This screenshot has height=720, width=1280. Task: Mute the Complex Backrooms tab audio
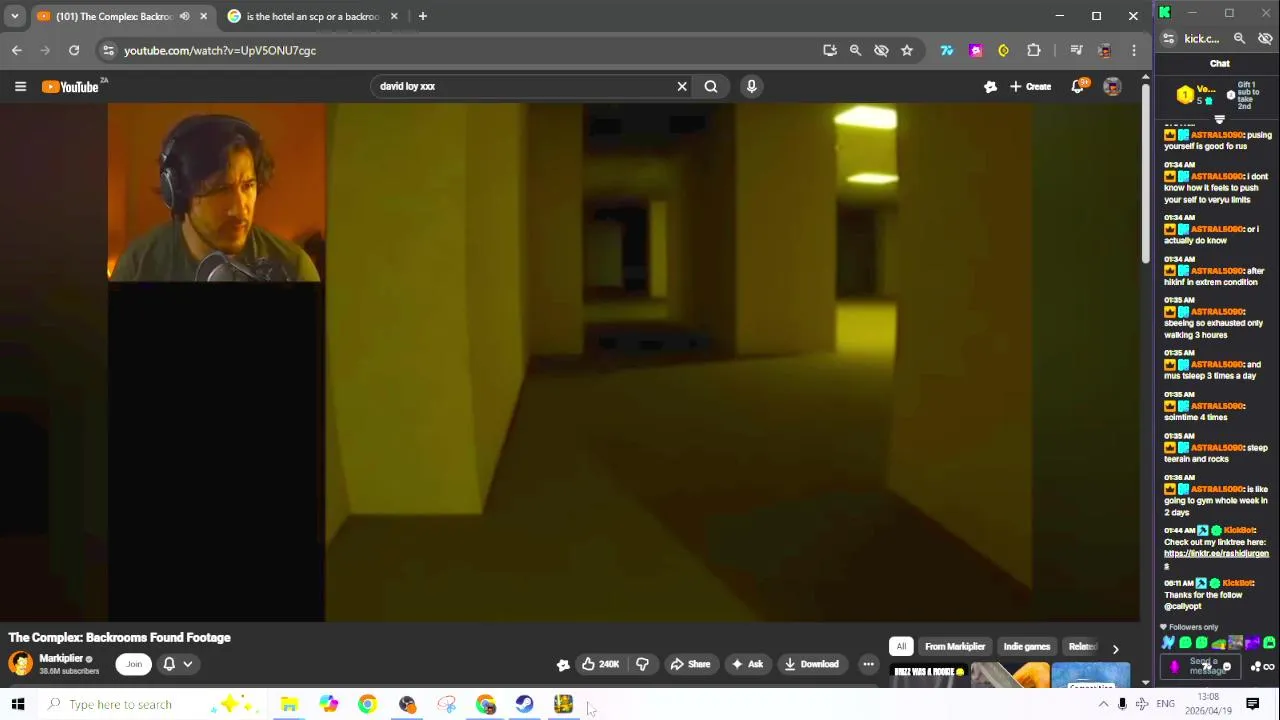pos(184,16)
